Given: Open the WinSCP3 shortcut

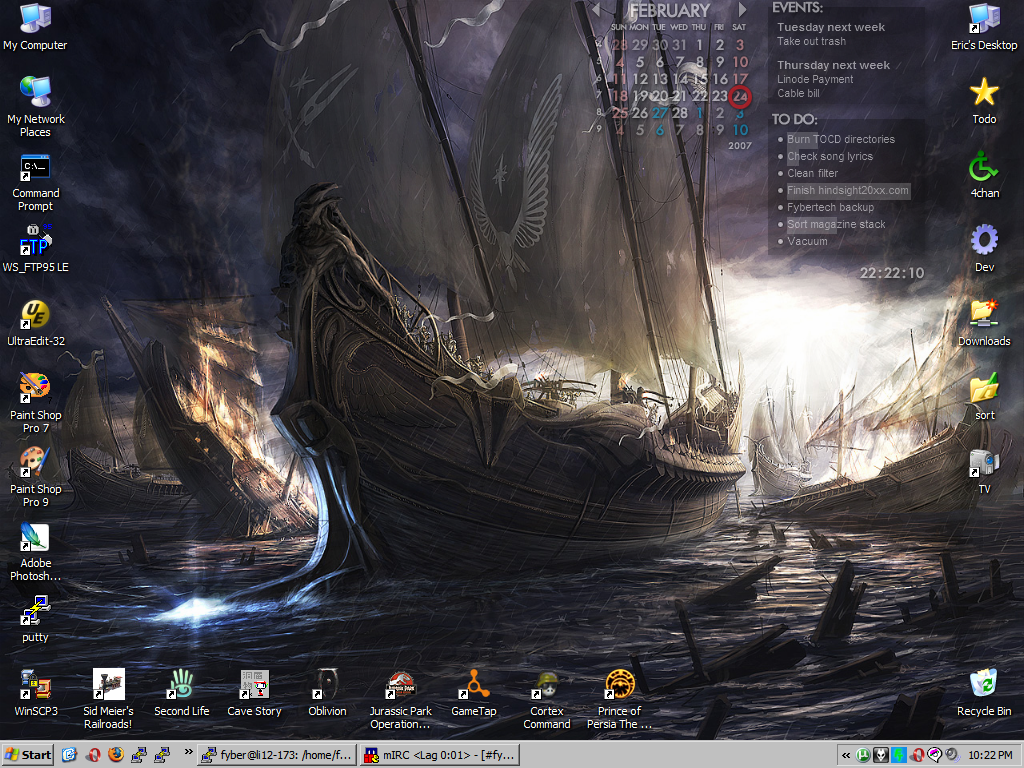Looking at the screenshot, I should [x=35, y=693].
